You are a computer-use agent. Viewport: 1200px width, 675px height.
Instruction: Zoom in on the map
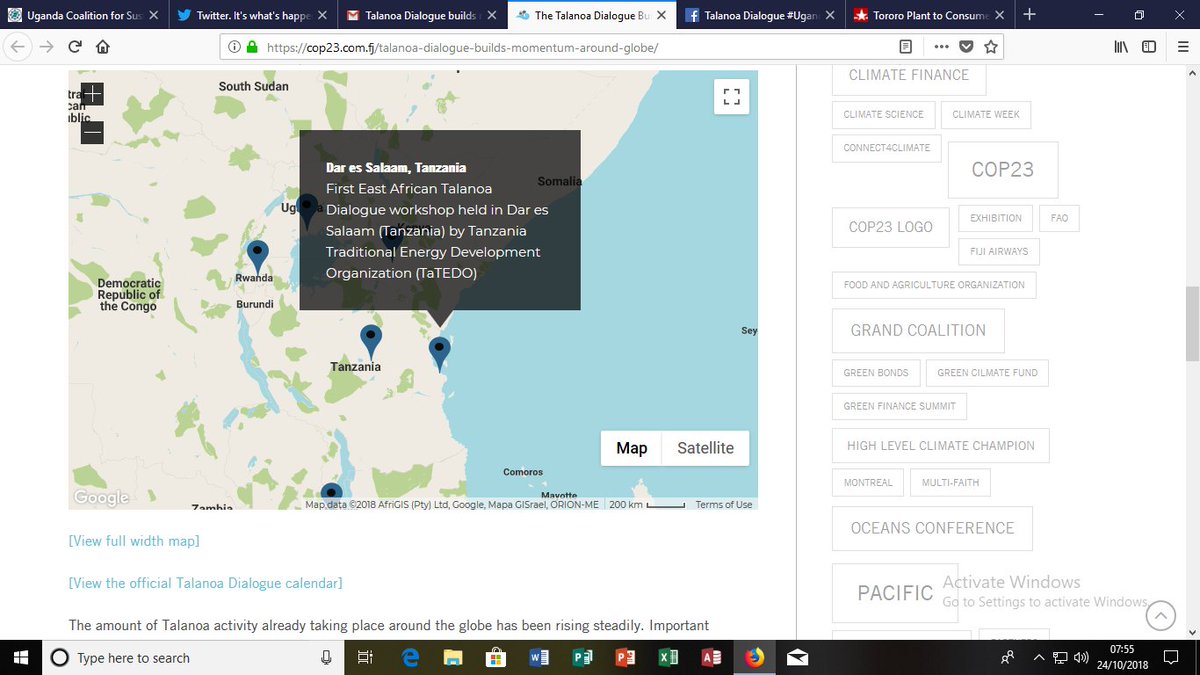coord(92,94)
